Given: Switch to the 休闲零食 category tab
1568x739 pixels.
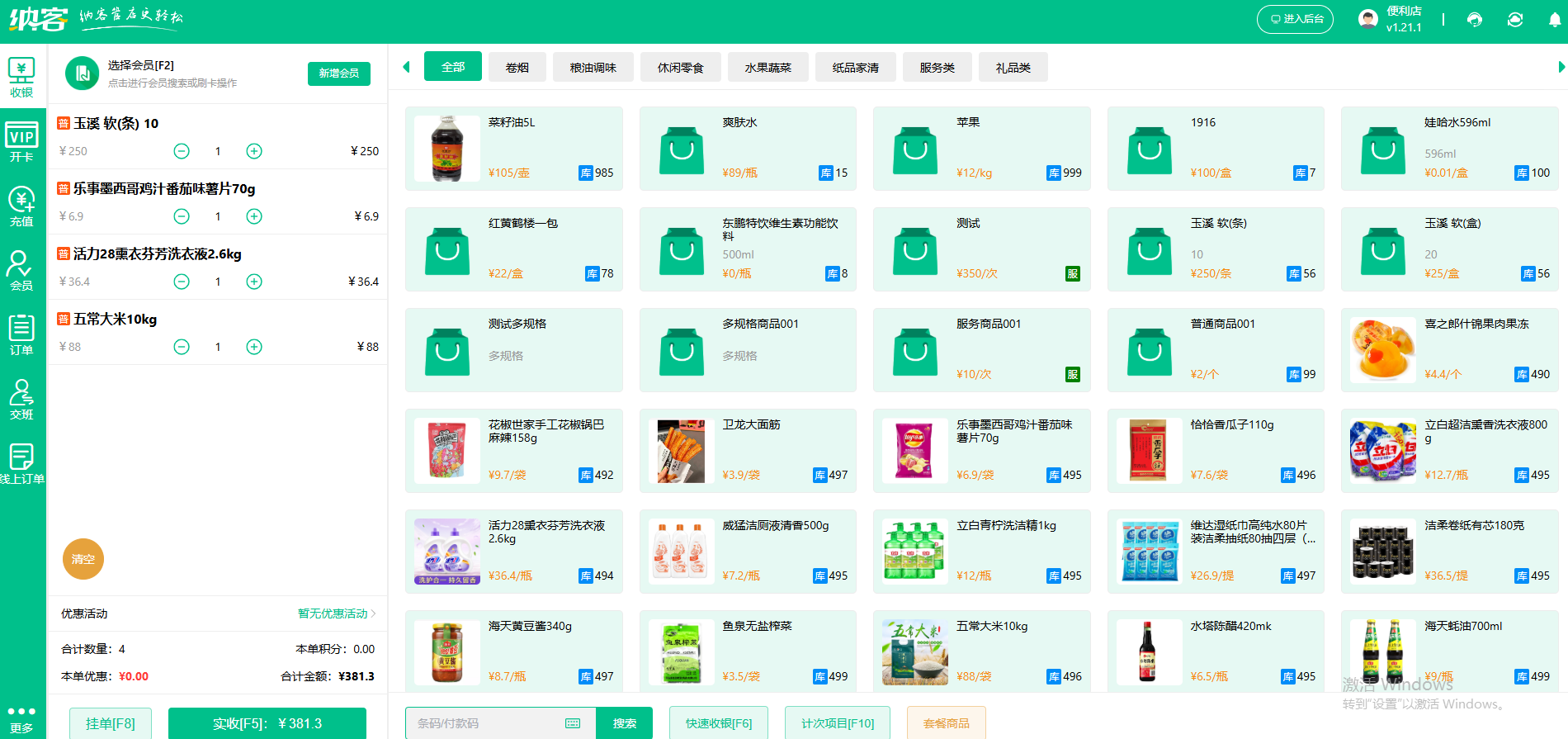Looking at the screenshot, I should coord(680,68).
